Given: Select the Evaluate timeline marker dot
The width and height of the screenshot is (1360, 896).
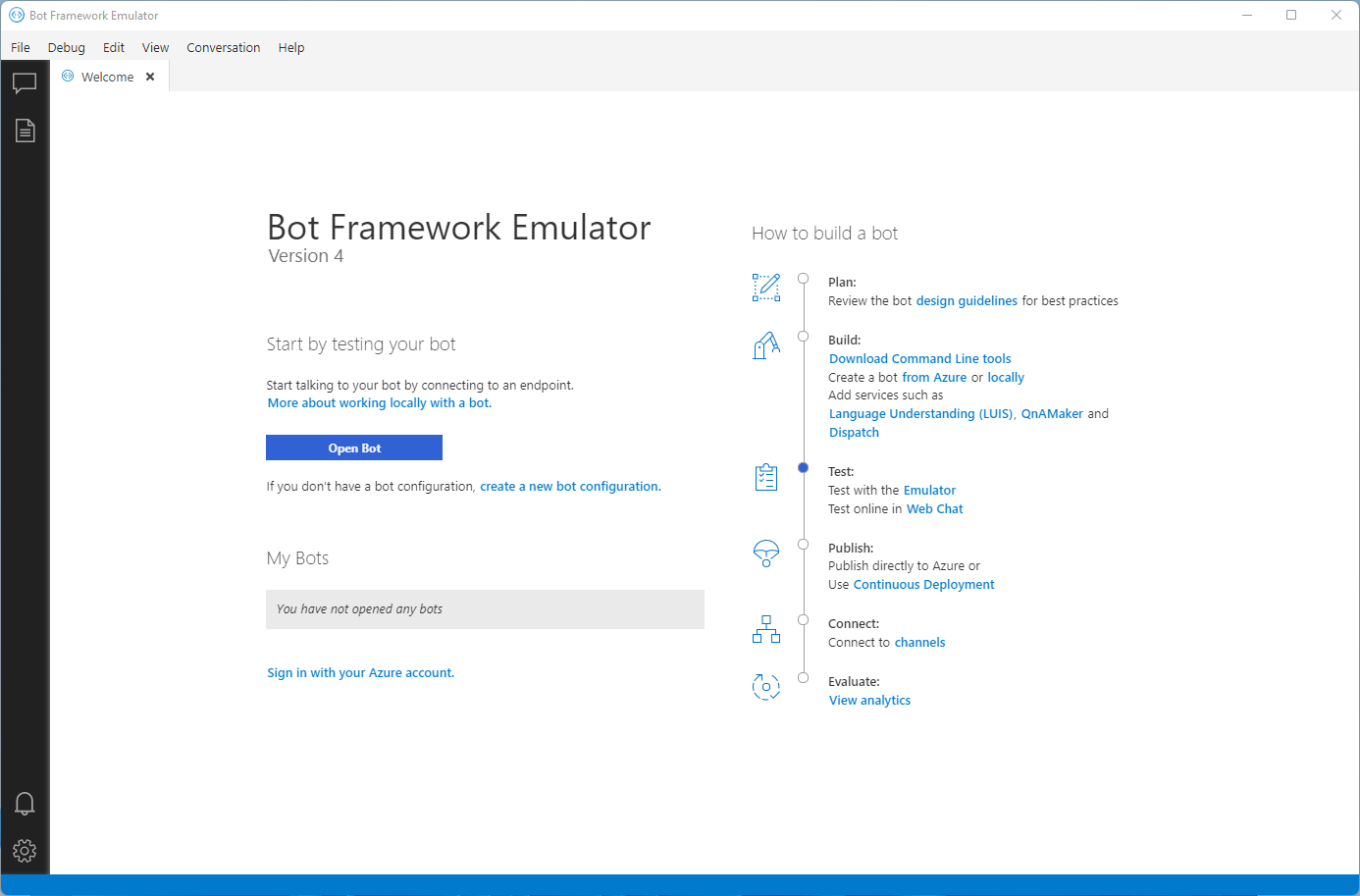Looking at the screenshot, I should [803, 678].
